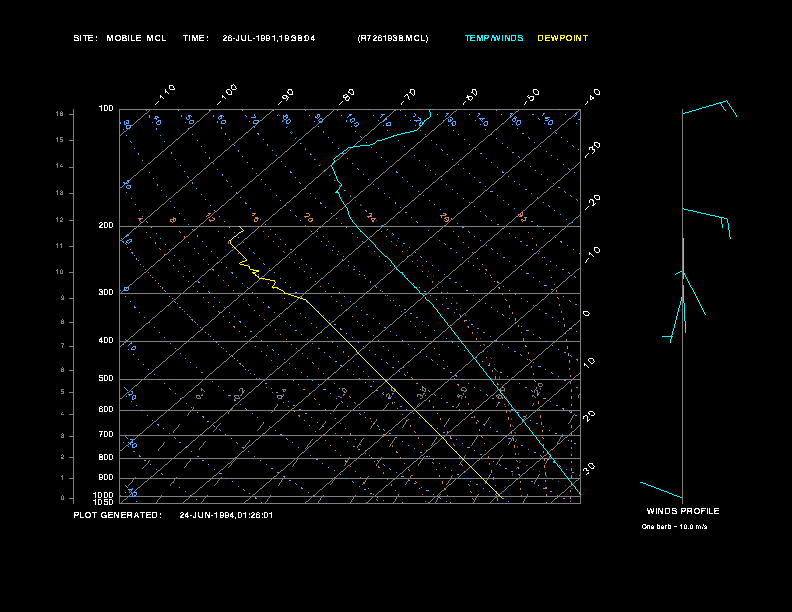Click the '.MCL' file name in parentheses
This screenshot has height=612, width=792.
(393, 38)
